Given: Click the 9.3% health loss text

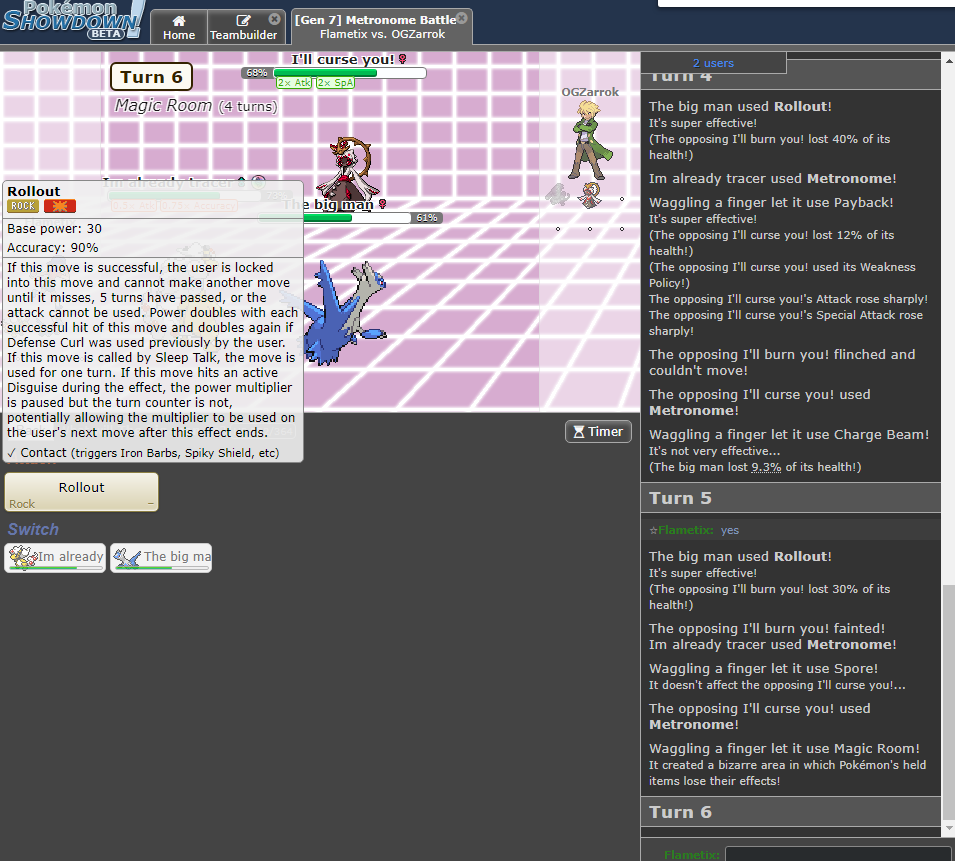Looking at the screenshot, I should pos(766,467).
